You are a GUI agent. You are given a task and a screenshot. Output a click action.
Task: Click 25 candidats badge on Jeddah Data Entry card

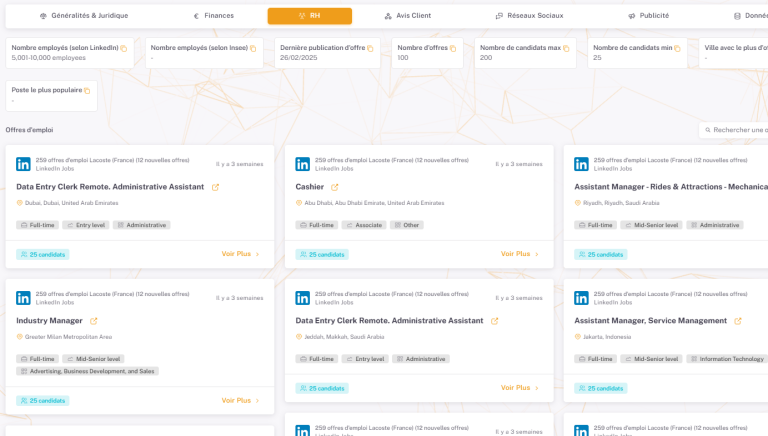[322, 388]
